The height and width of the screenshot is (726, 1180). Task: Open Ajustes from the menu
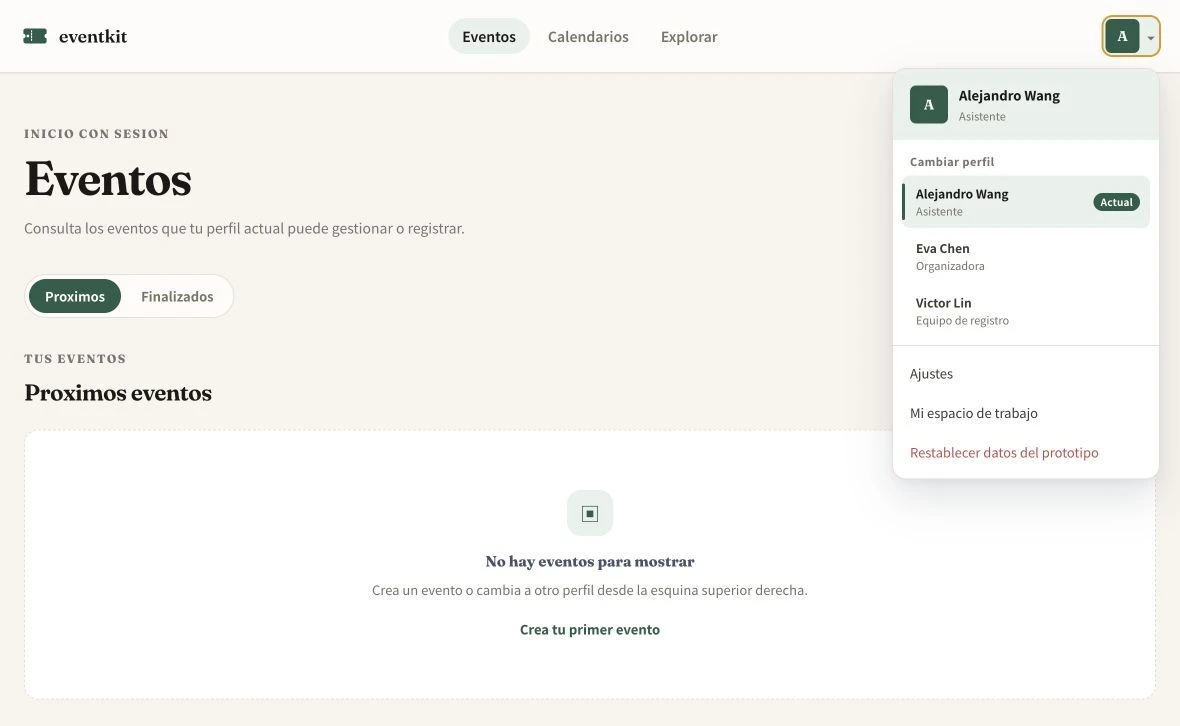1025,374
